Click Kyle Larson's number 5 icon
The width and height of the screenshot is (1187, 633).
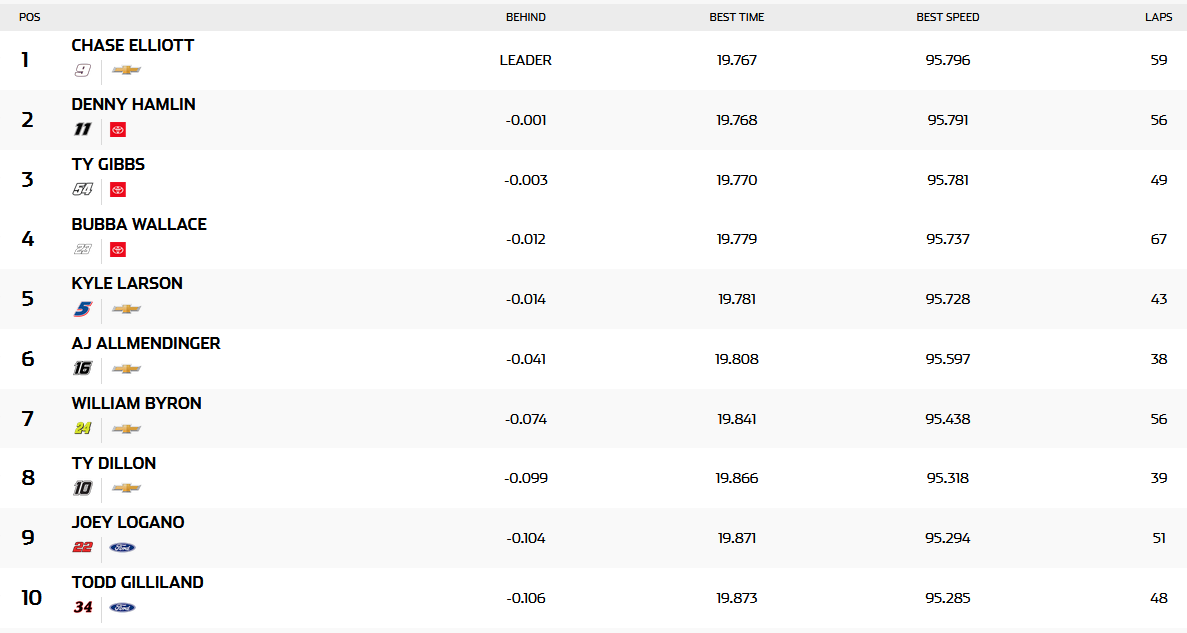click(x=82, y=309)
